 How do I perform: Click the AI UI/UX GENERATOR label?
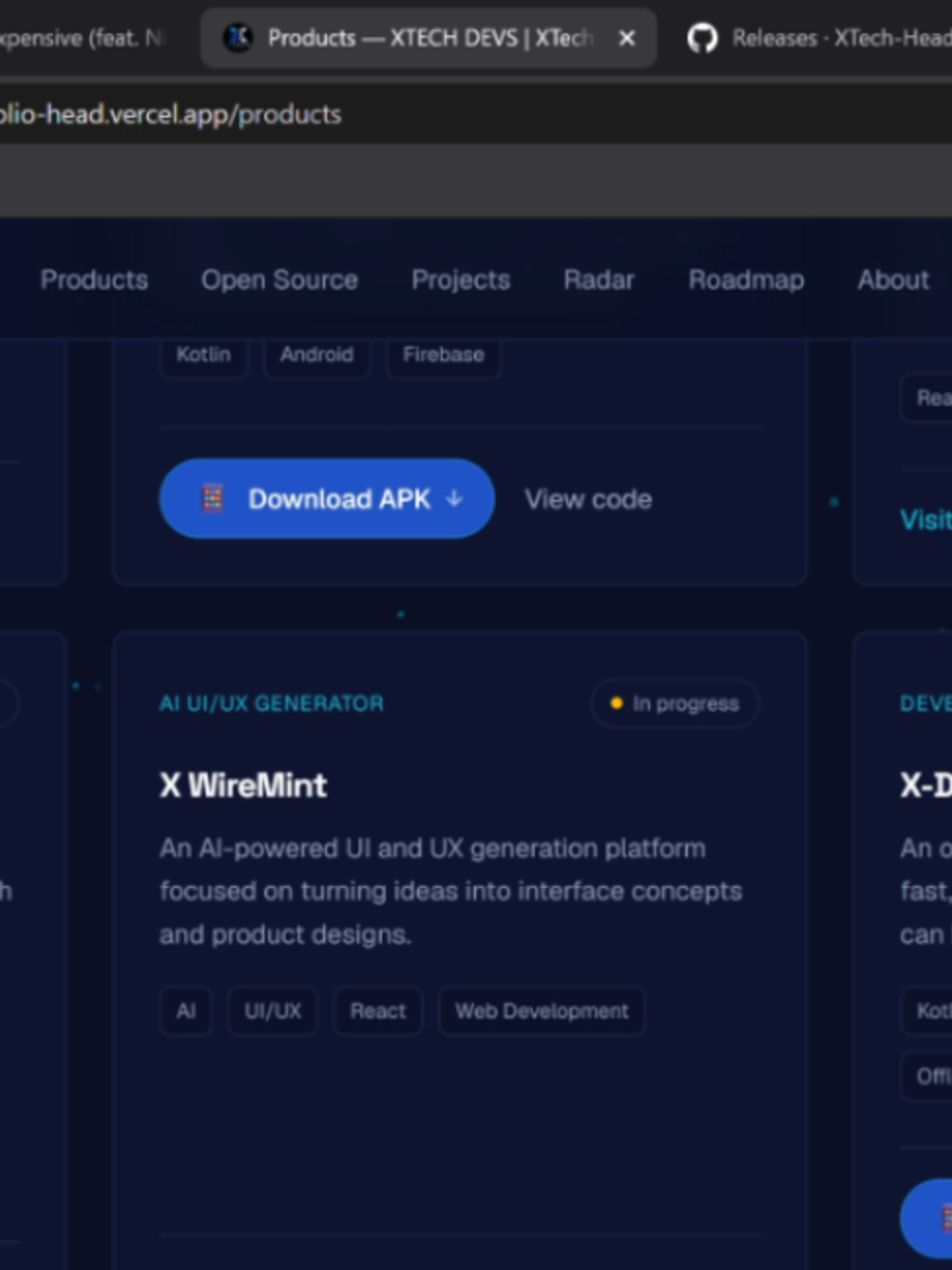click(271, 704)
